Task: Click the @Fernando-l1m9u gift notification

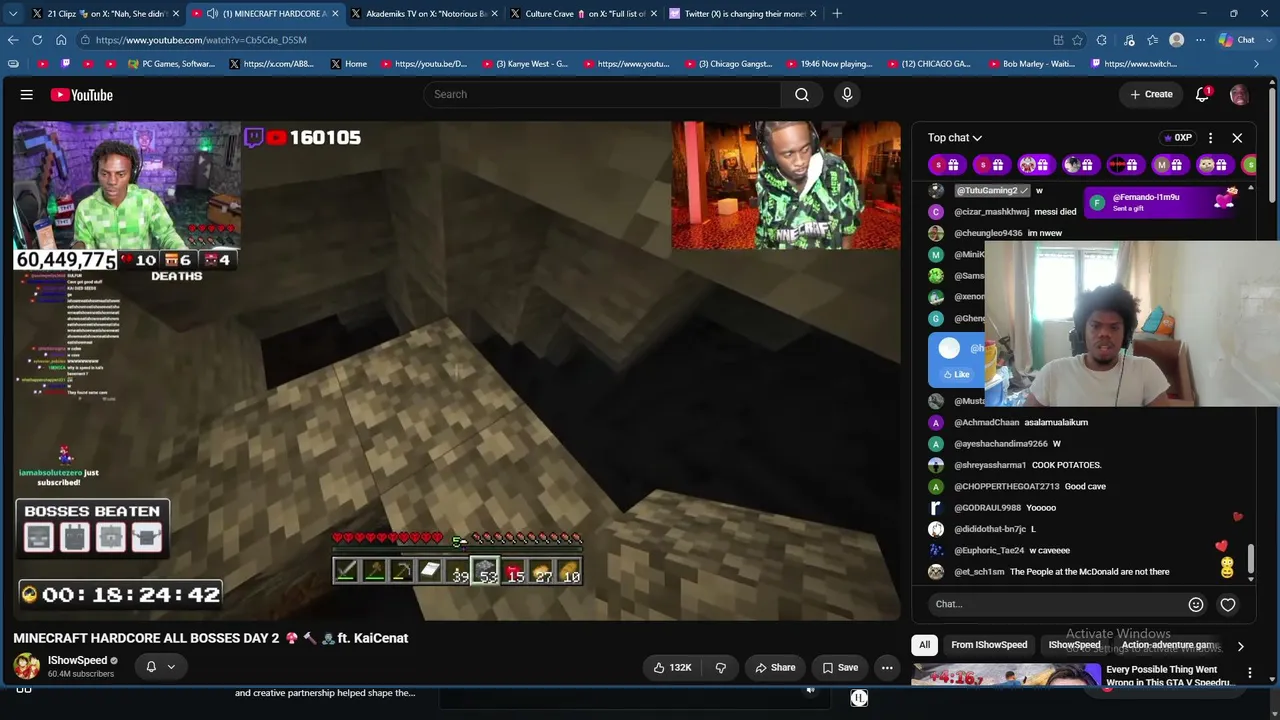Action: [1162, 202]
